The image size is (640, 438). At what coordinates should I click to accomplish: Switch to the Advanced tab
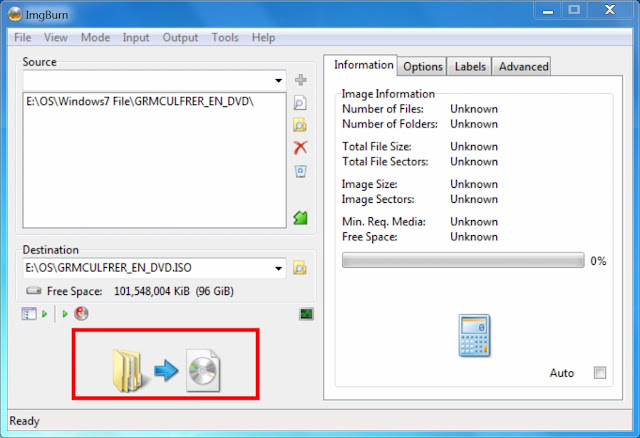click(522, 67)
